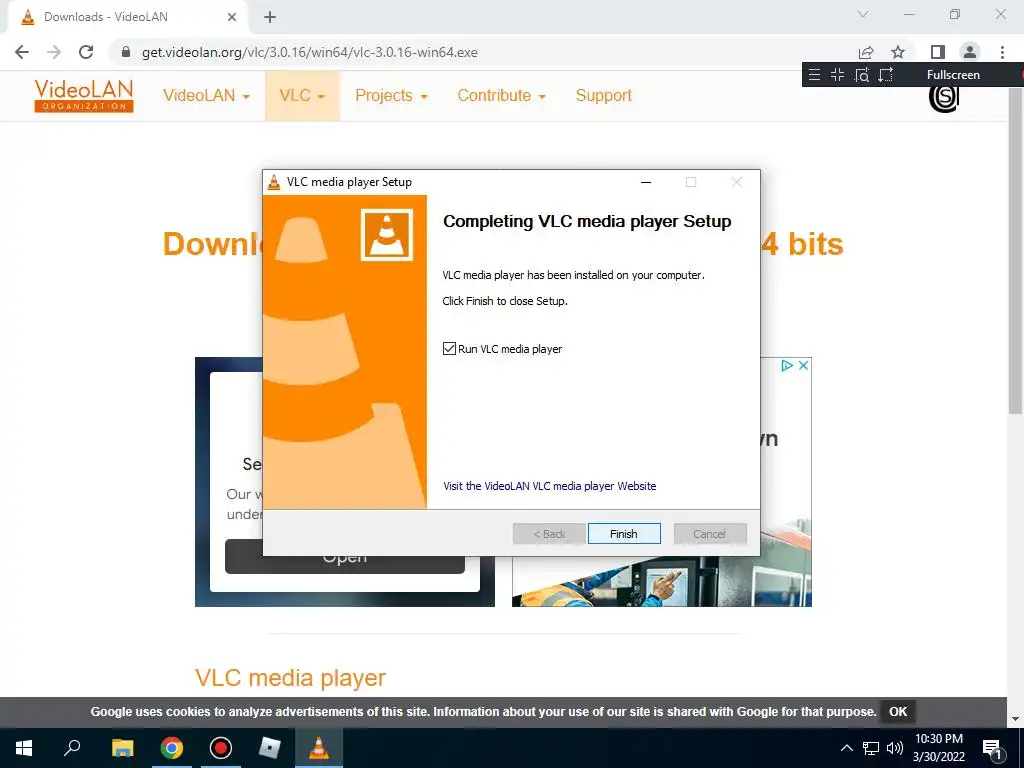Show hidden system tray icons
1024x768 pixels.
[x=846, y=748]
